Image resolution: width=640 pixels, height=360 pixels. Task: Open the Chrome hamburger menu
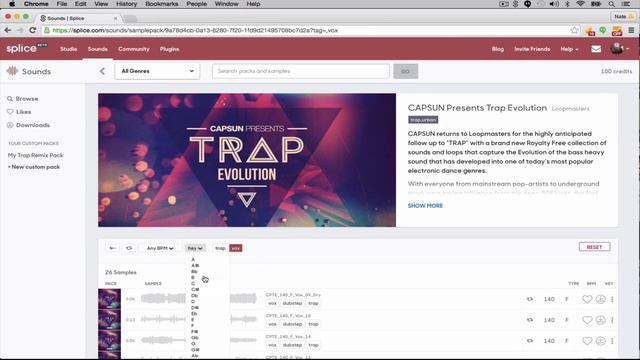(631, 30)
